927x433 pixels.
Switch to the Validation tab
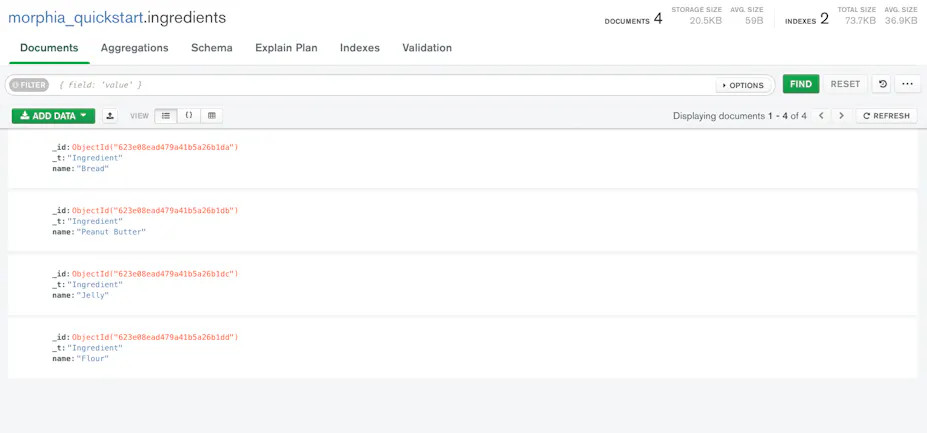[427, 48]
